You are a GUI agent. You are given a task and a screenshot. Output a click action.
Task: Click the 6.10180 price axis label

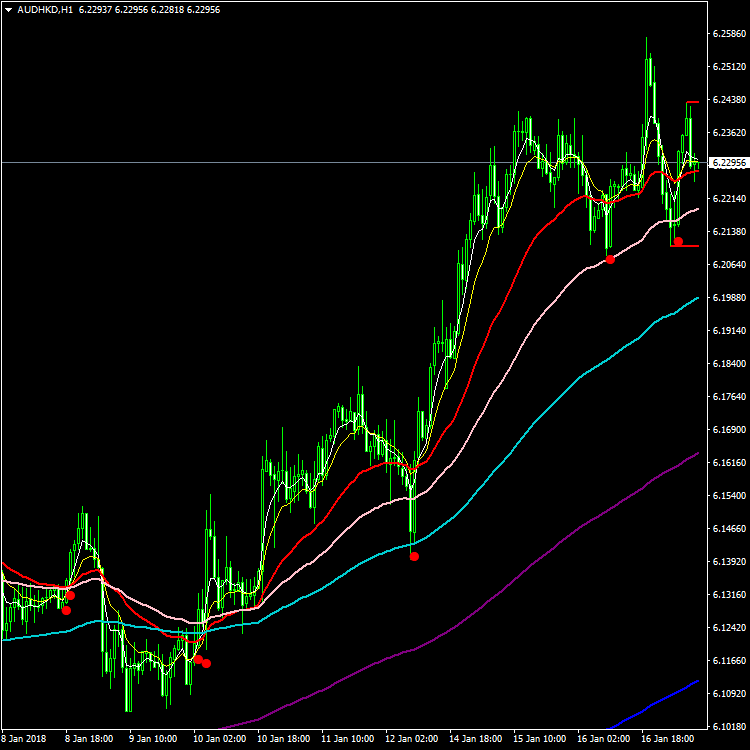click(729, 727)
